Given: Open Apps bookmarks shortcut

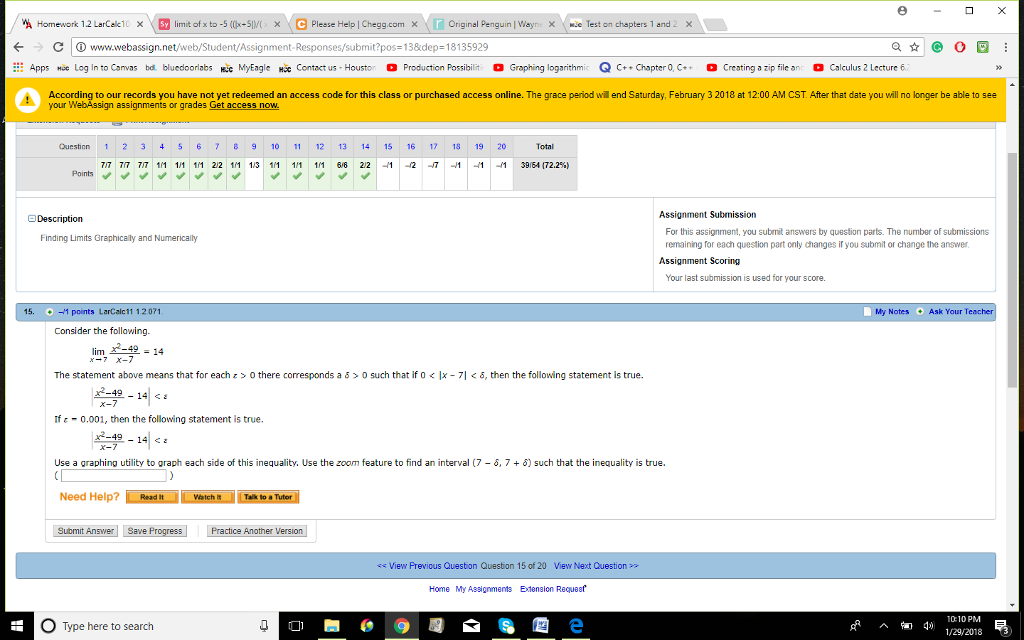Looking at the screenshot, I should pos(31,67).
